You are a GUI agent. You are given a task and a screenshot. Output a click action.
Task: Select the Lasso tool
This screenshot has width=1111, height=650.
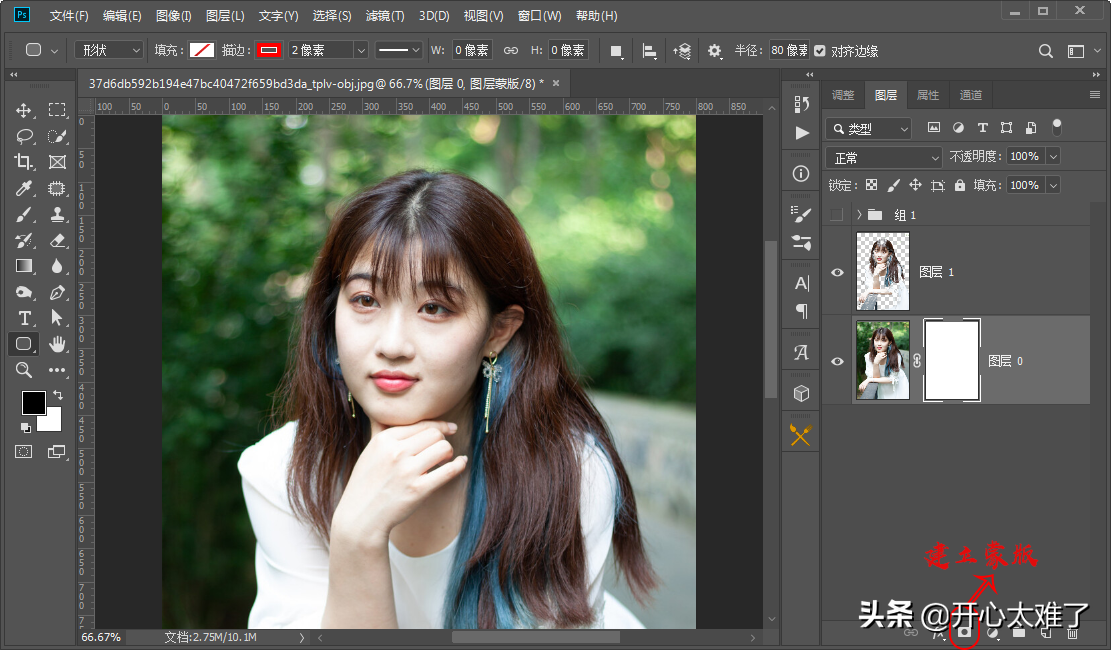tap(24, 136)
